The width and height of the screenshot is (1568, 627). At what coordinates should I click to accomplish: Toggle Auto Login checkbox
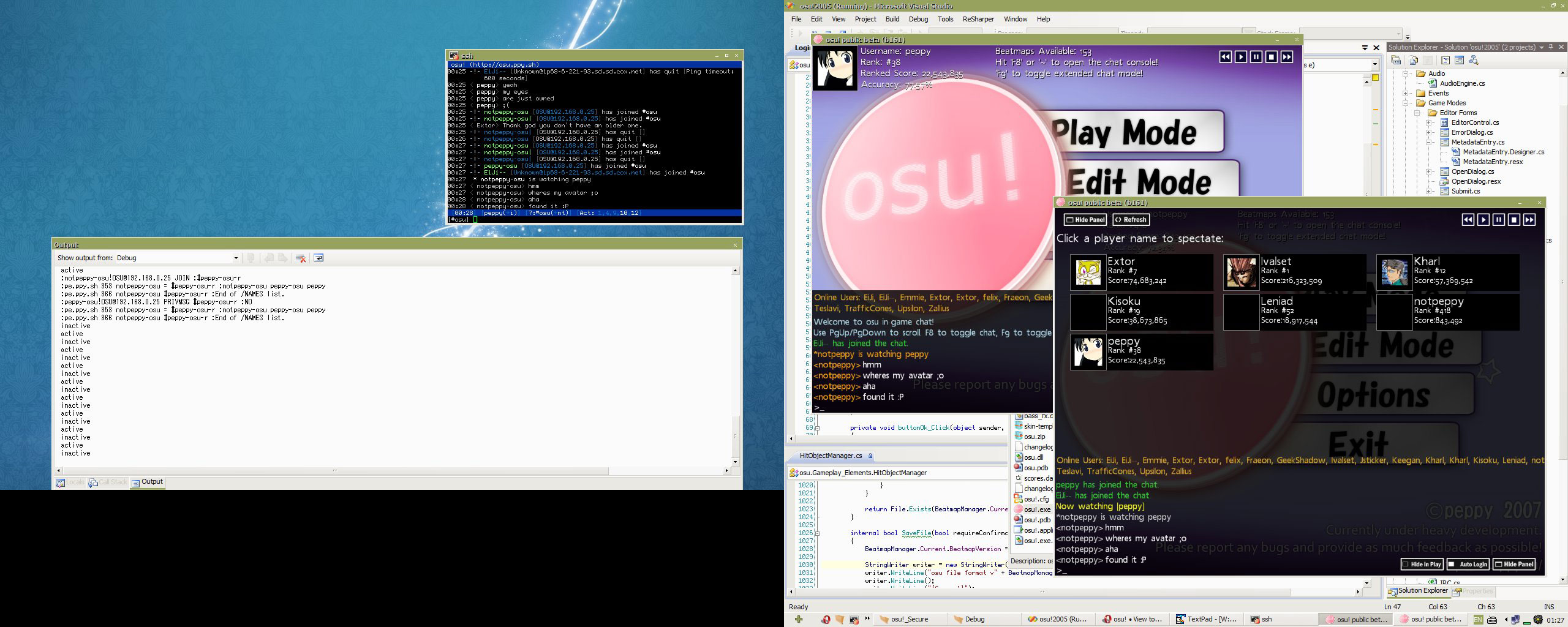[1468, 565]
